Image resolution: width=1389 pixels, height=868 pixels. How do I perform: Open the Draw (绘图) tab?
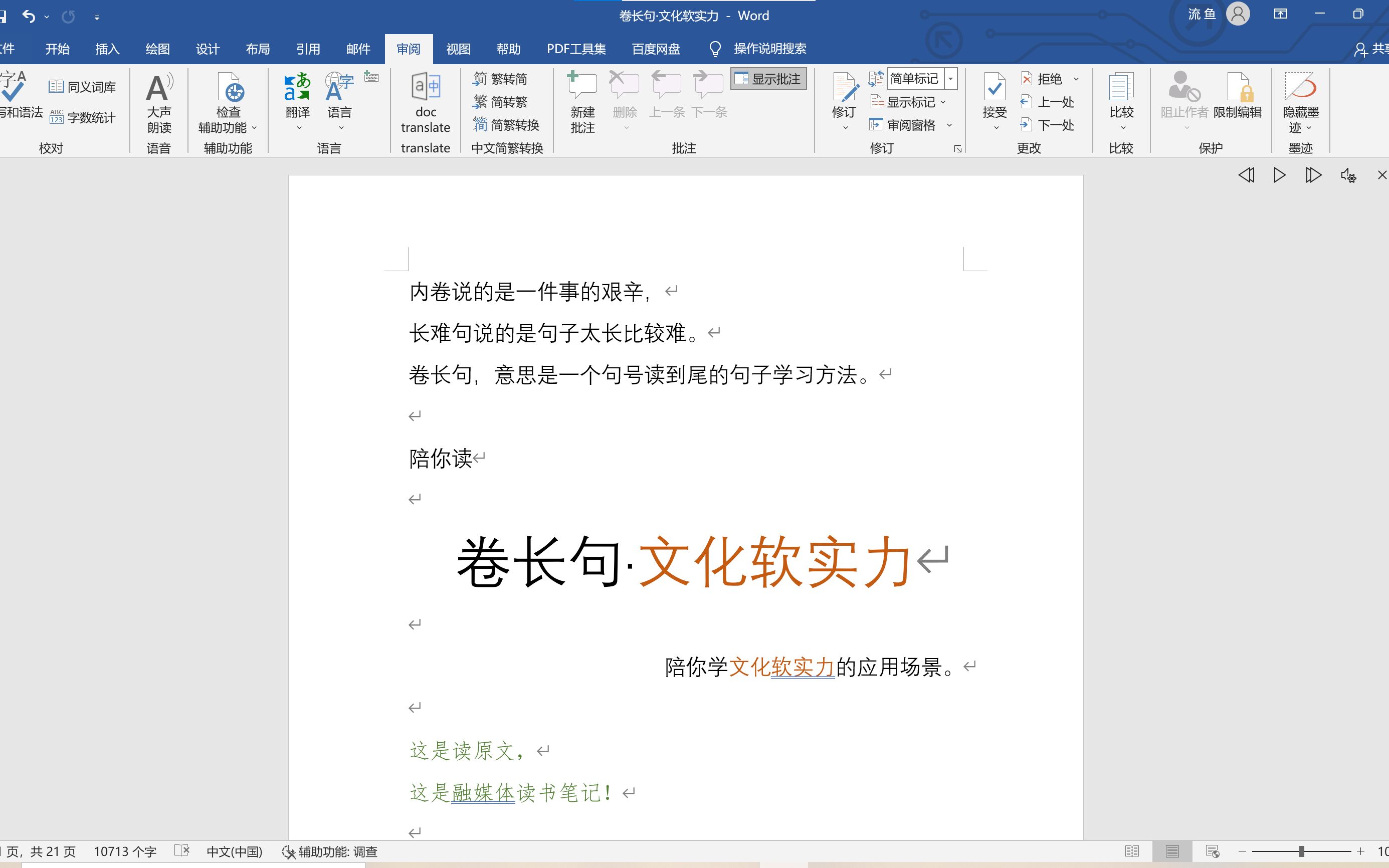click(x=157, y=49)
